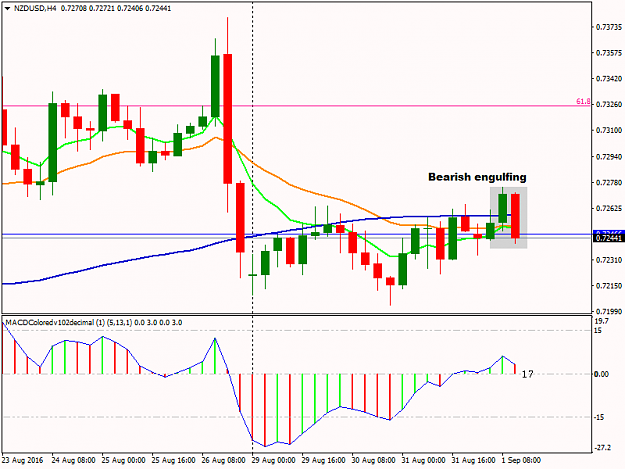
Task: Select the MACD scale value 15
Action: tap(598, 330)
